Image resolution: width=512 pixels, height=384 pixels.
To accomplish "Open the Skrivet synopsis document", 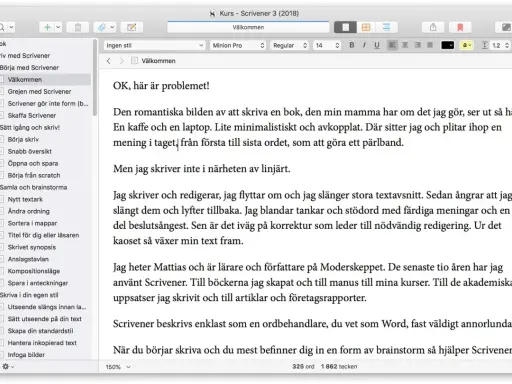I will 32,247.
